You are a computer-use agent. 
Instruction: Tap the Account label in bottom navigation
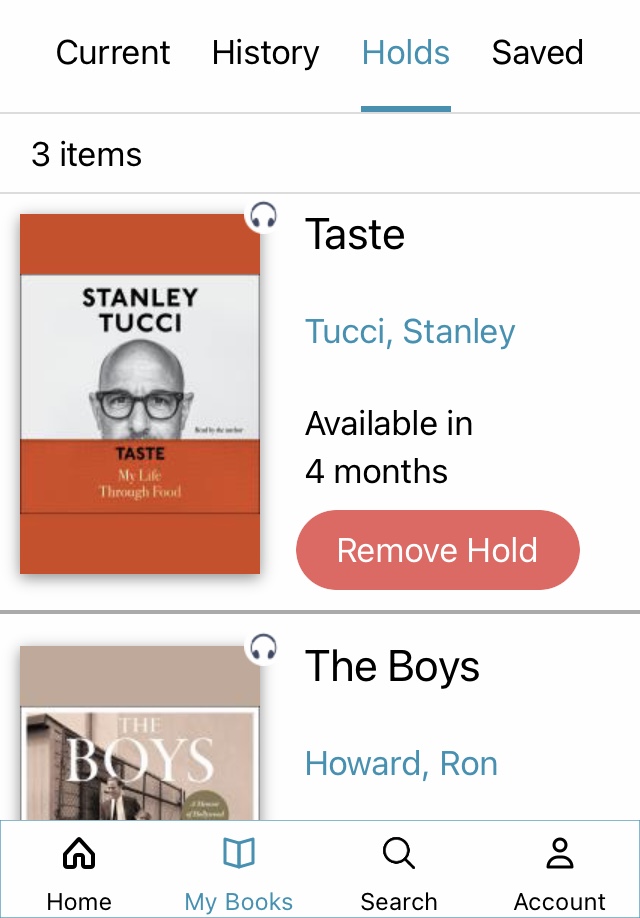(559, 901)
